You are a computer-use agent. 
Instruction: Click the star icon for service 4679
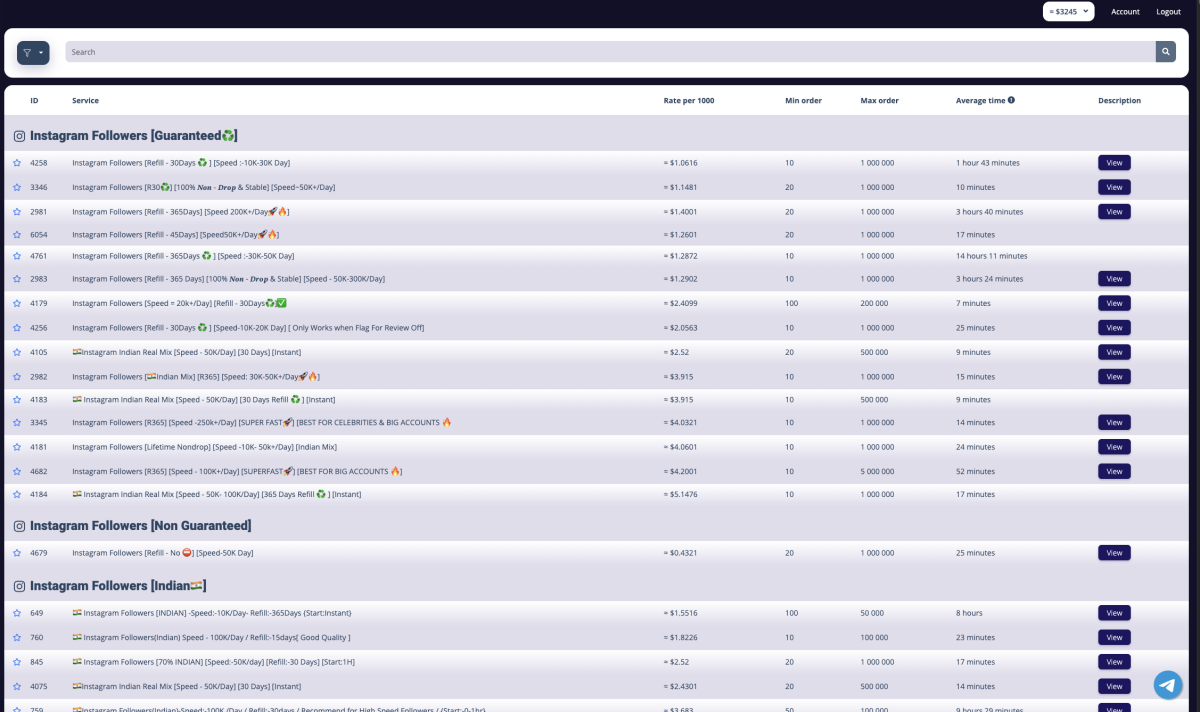coord(17,553)
